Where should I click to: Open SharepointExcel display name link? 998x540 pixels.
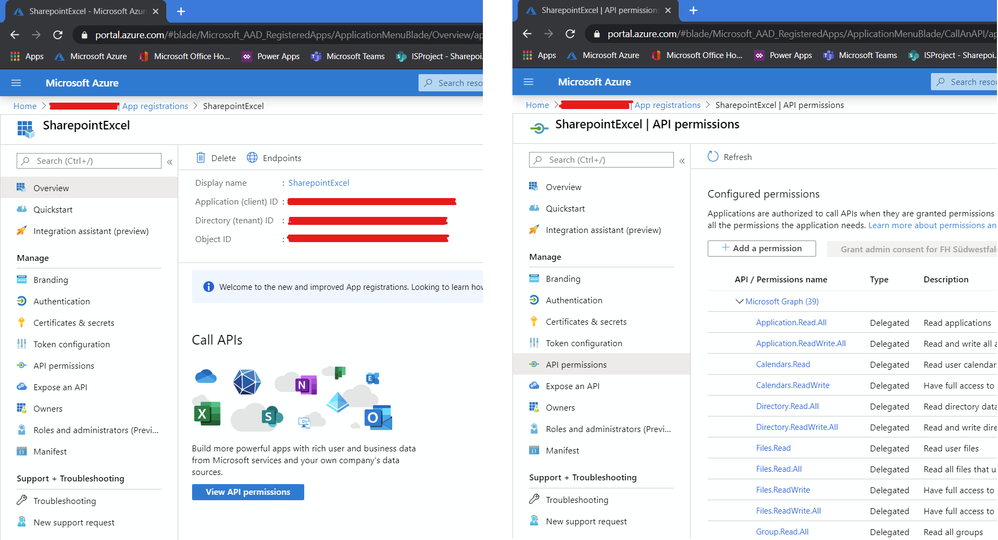pos(318,183)
